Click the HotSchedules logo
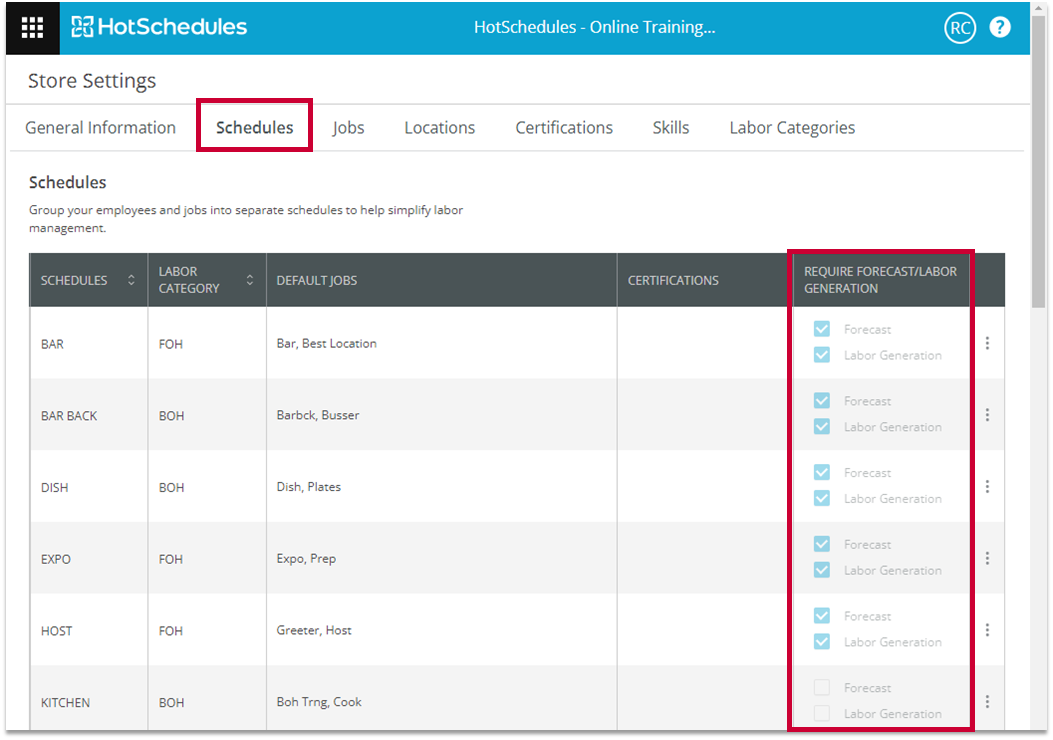 pos(160,27)
